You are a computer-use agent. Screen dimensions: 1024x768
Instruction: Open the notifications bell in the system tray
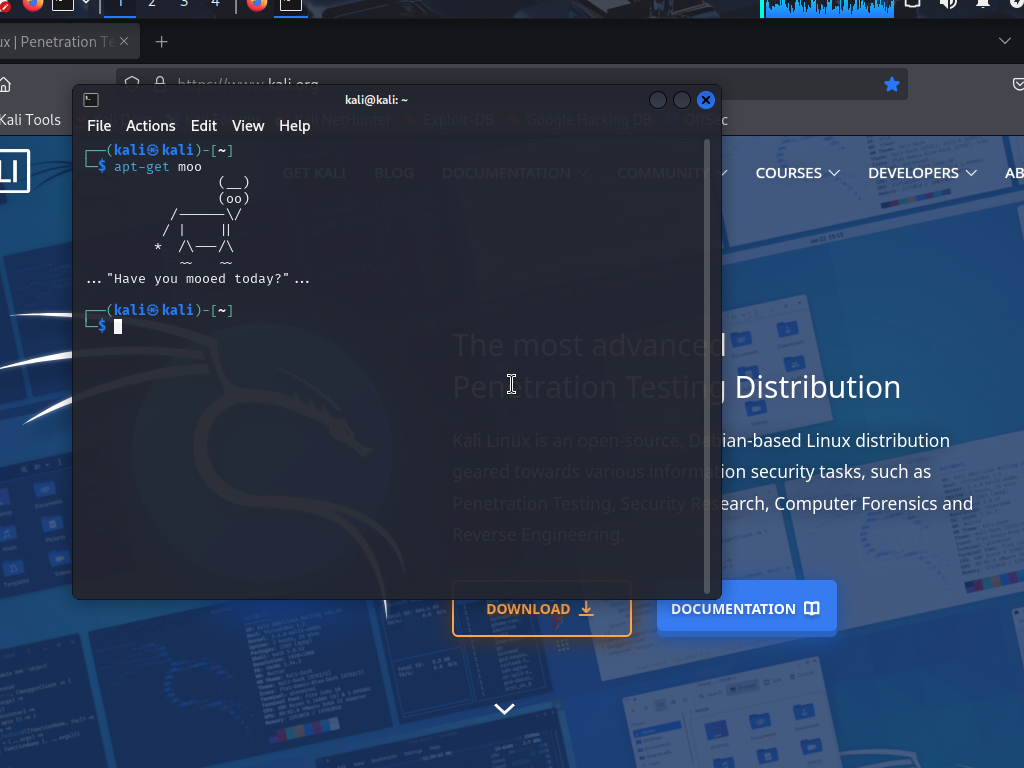pos(982,3)
